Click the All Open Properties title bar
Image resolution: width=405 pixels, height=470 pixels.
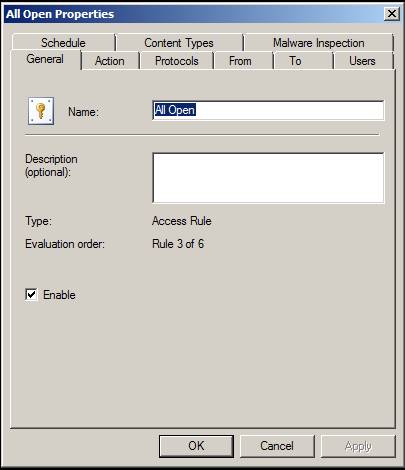[193, 14]
